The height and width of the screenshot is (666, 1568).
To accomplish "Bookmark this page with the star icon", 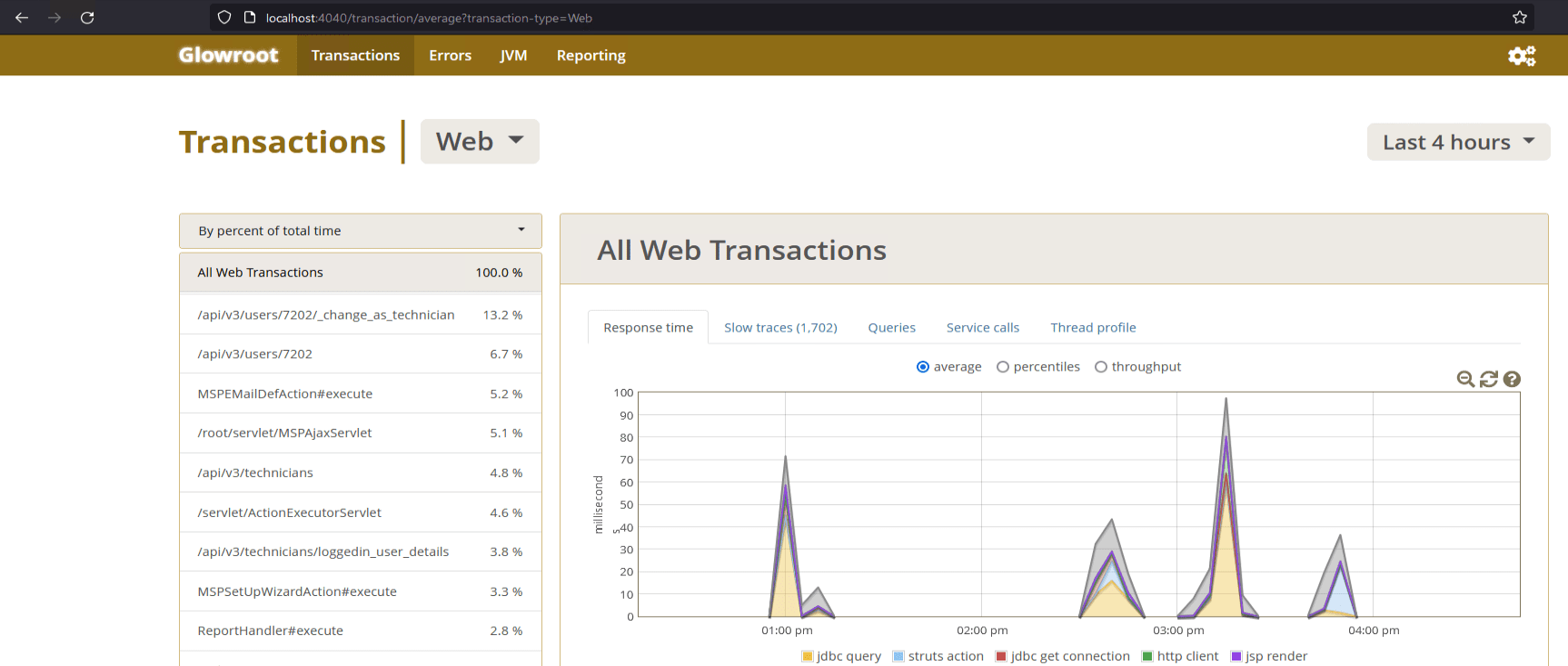I will [x=1520, y=17].
